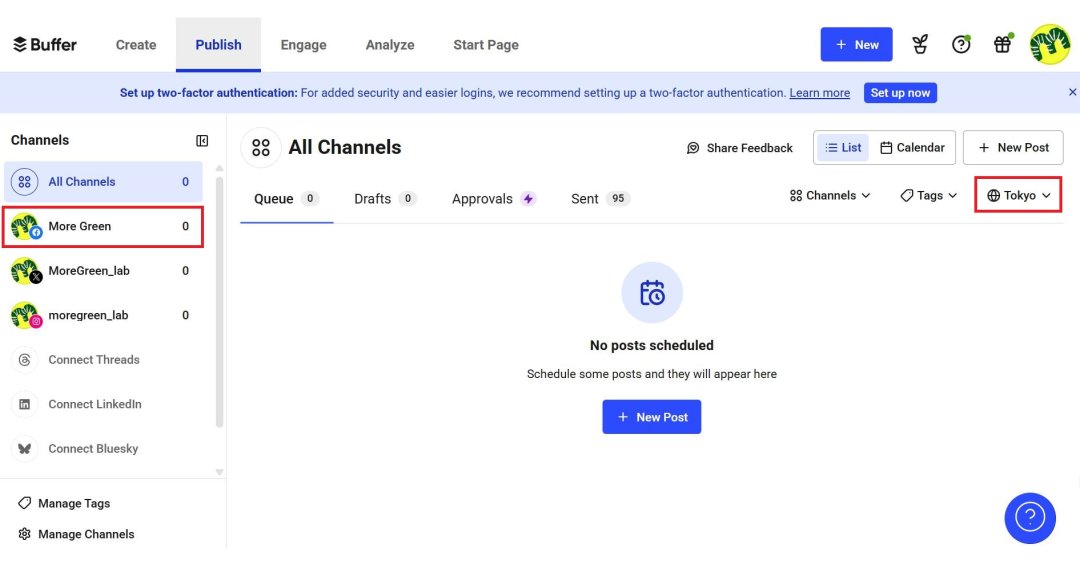Image resolution: width=1080 pixels, height=566 pixels.
Task: Switch to the Publish tab
Action: [218, 45]
